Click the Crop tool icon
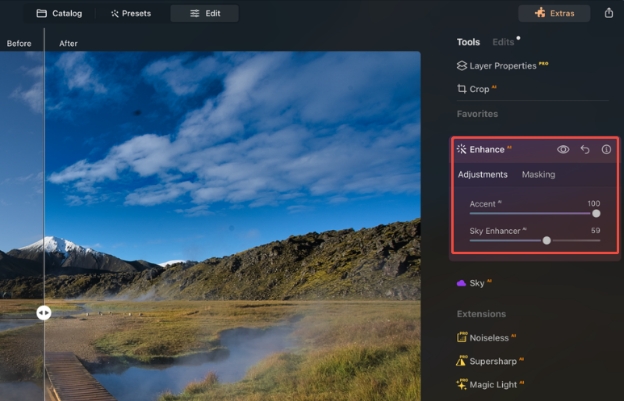 point(462,89)
